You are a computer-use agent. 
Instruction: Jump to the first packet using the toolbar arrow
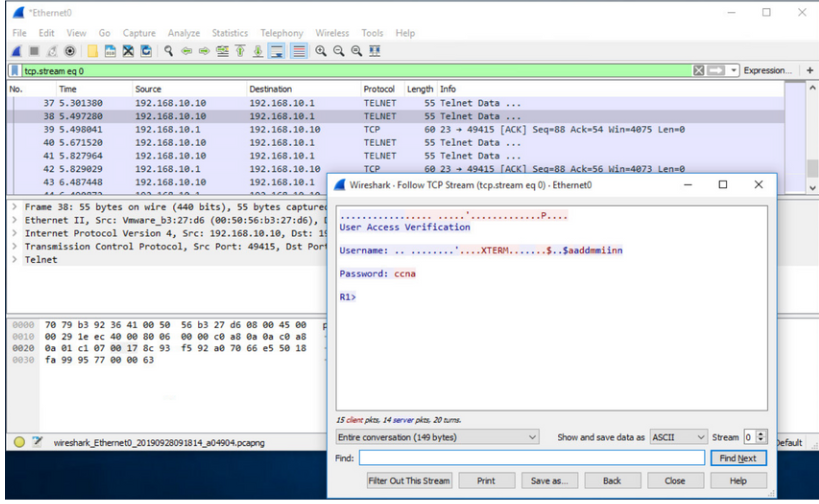[x=239, y=50]
